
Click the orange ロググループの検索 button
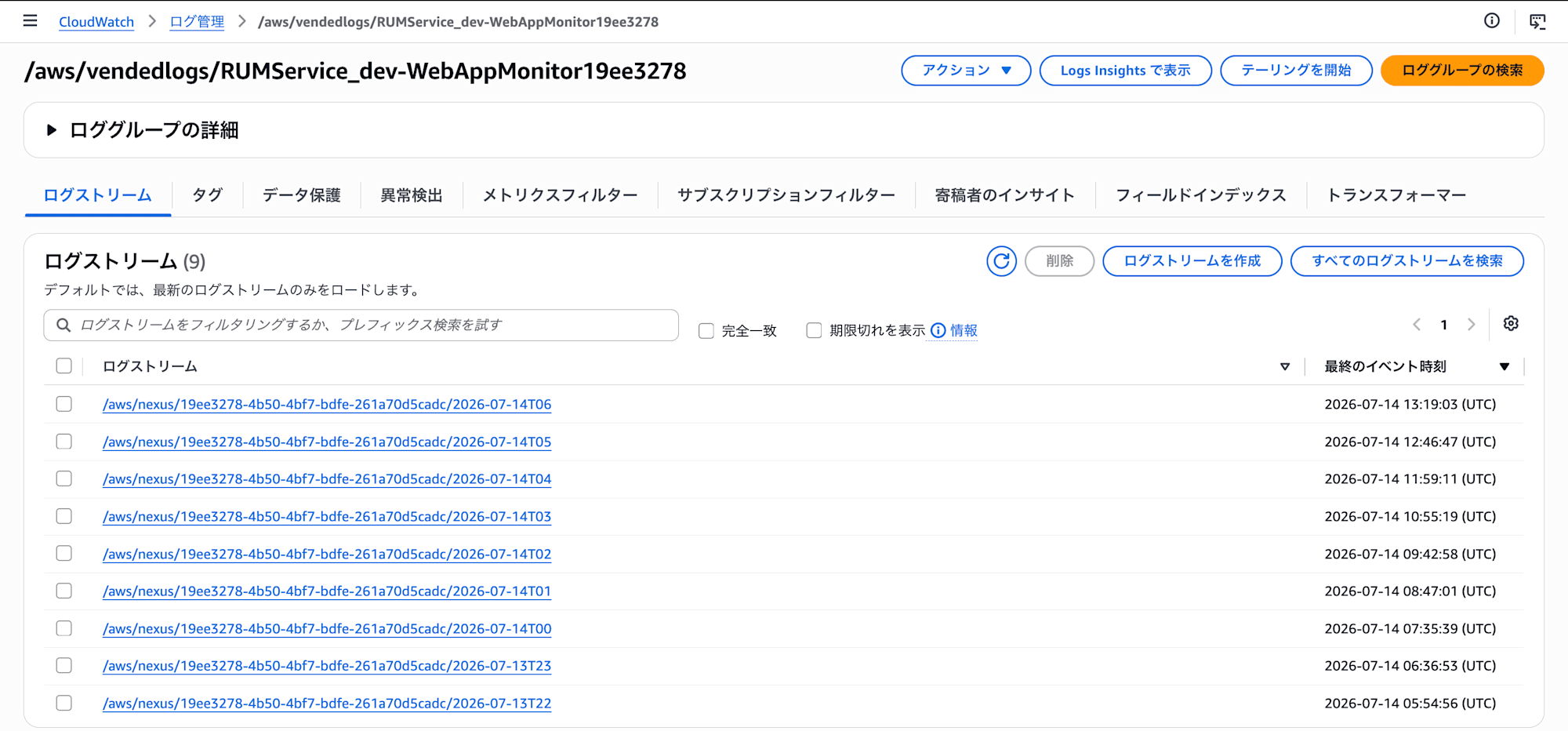pyautogui.click(x=1463, y=71)
